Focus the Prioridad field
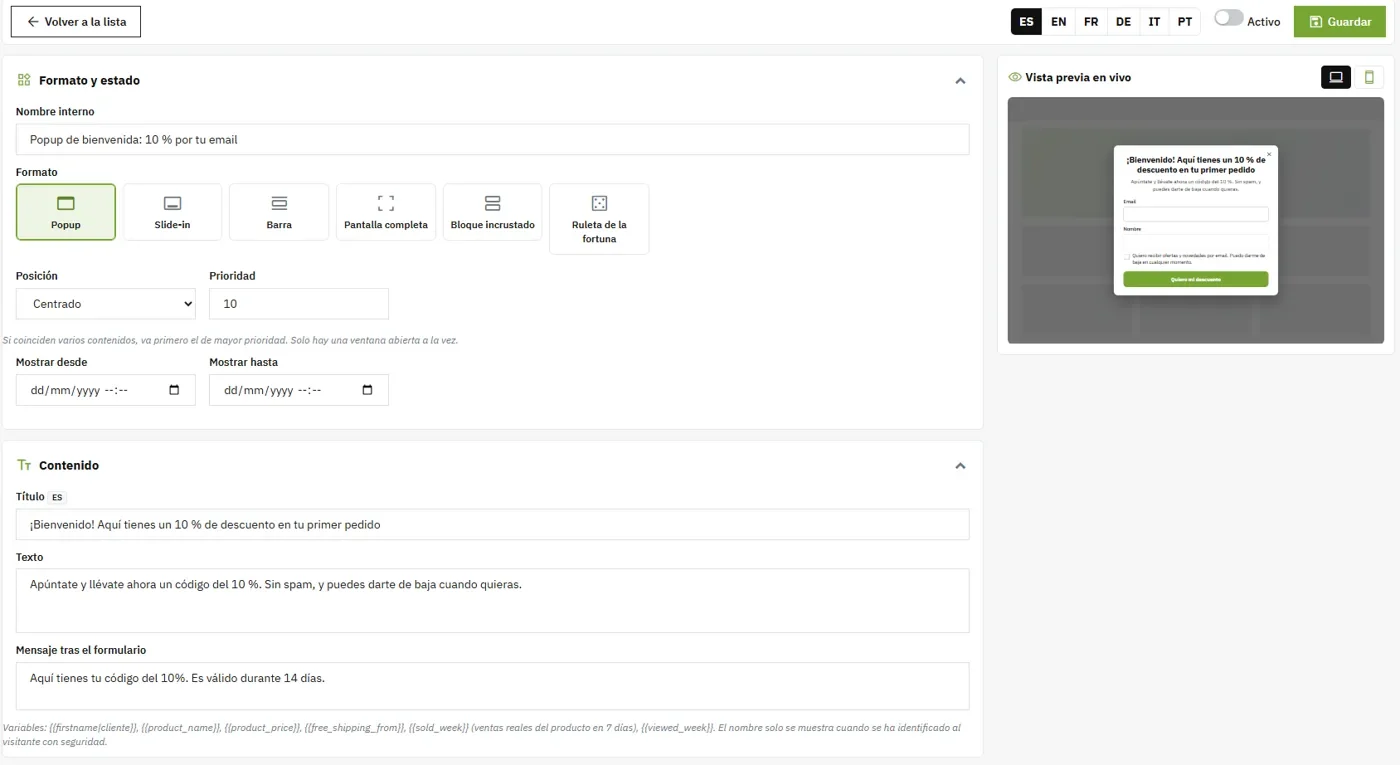Image resolution: width=1400 pixels, height=765 pixels. 299,304
